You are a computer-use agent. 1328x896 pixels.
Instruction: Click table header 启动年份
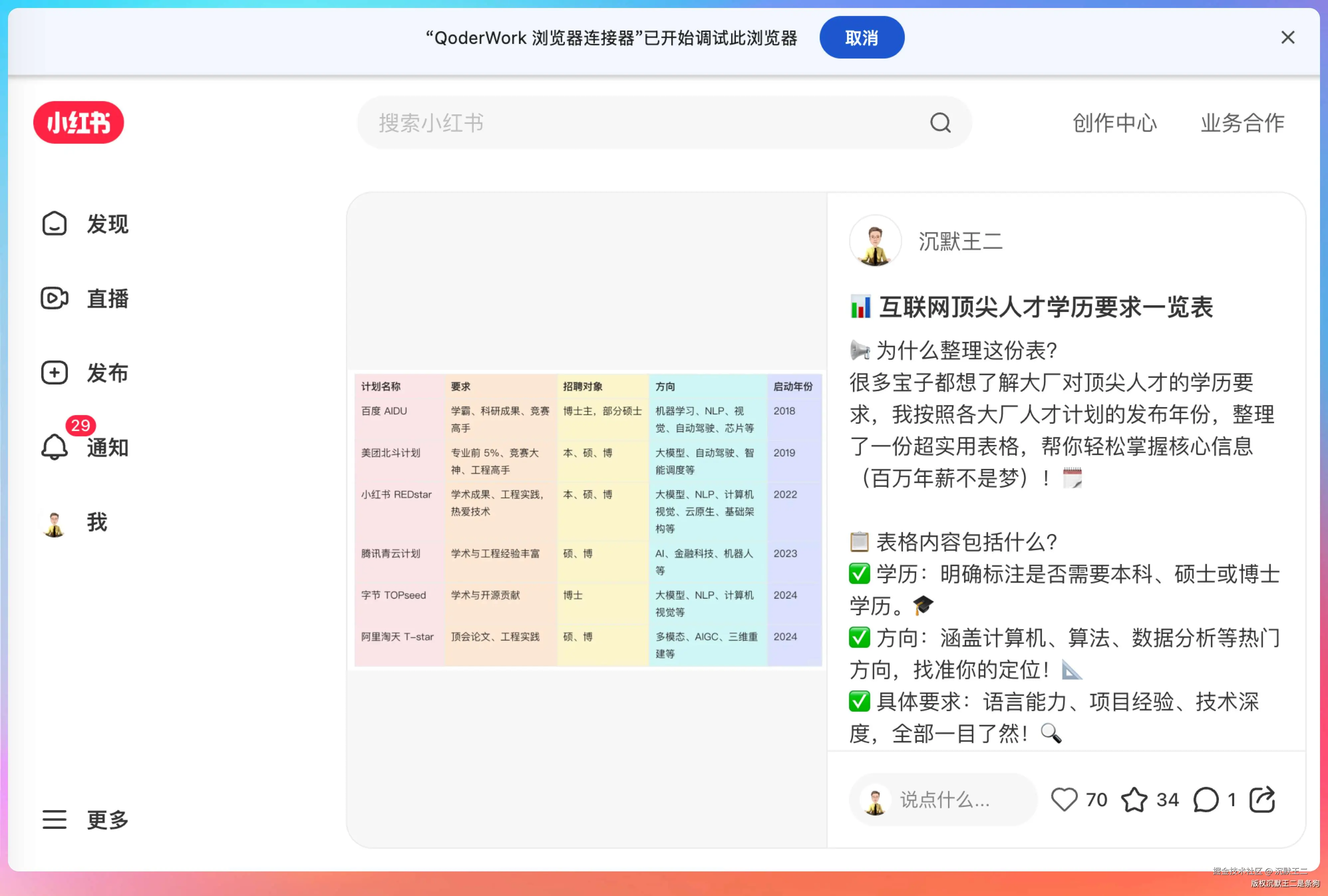point(792,386)
